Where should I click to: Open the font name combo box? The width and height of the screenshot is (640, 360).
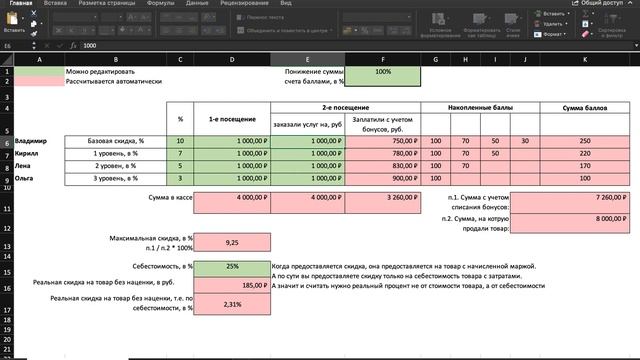point(76,17)
